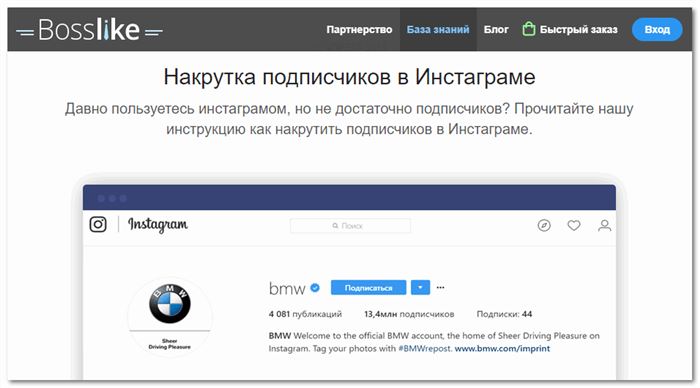Expand the dropdown arrow next to Подписаться
The image size is (700, 388).
pyautogui.click(x=420, y=288)
